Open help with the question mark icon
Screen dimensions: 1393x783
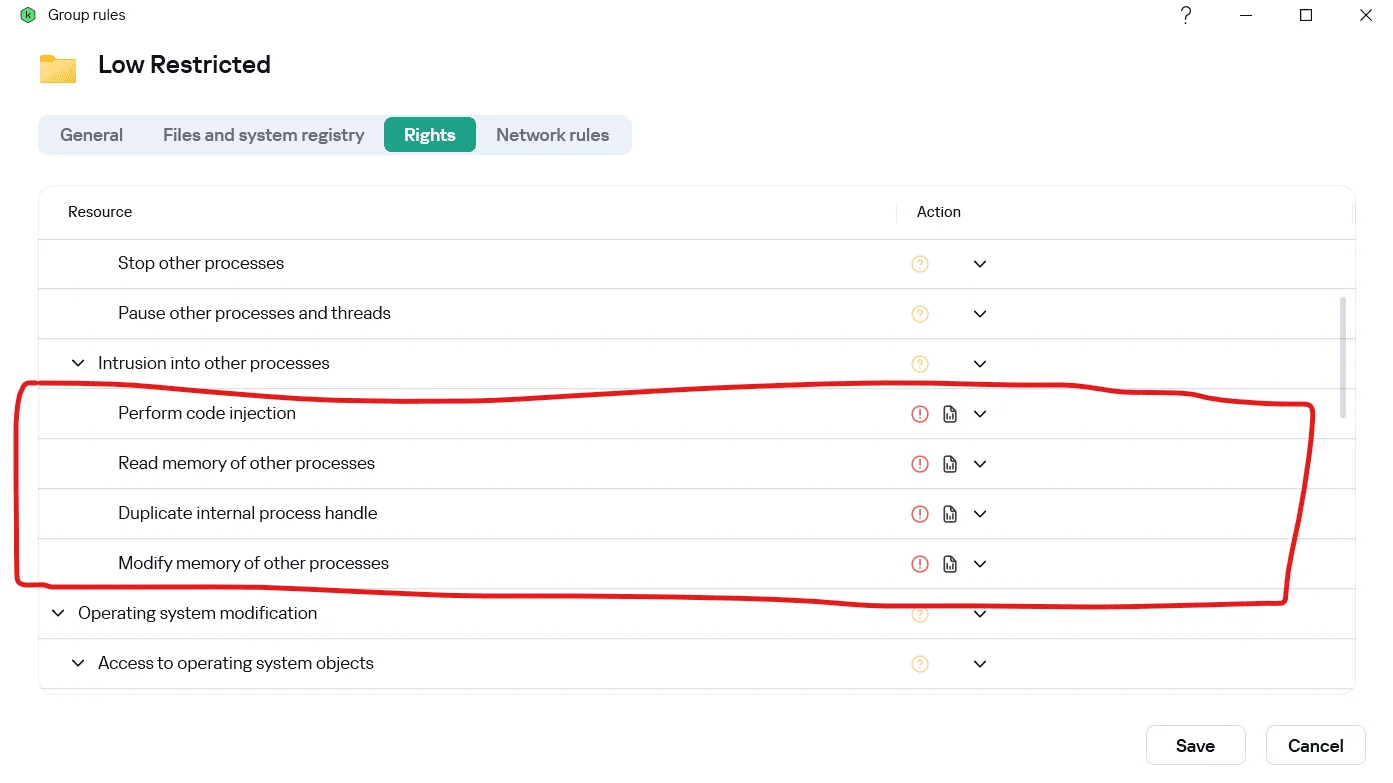tap(1186, 15)
